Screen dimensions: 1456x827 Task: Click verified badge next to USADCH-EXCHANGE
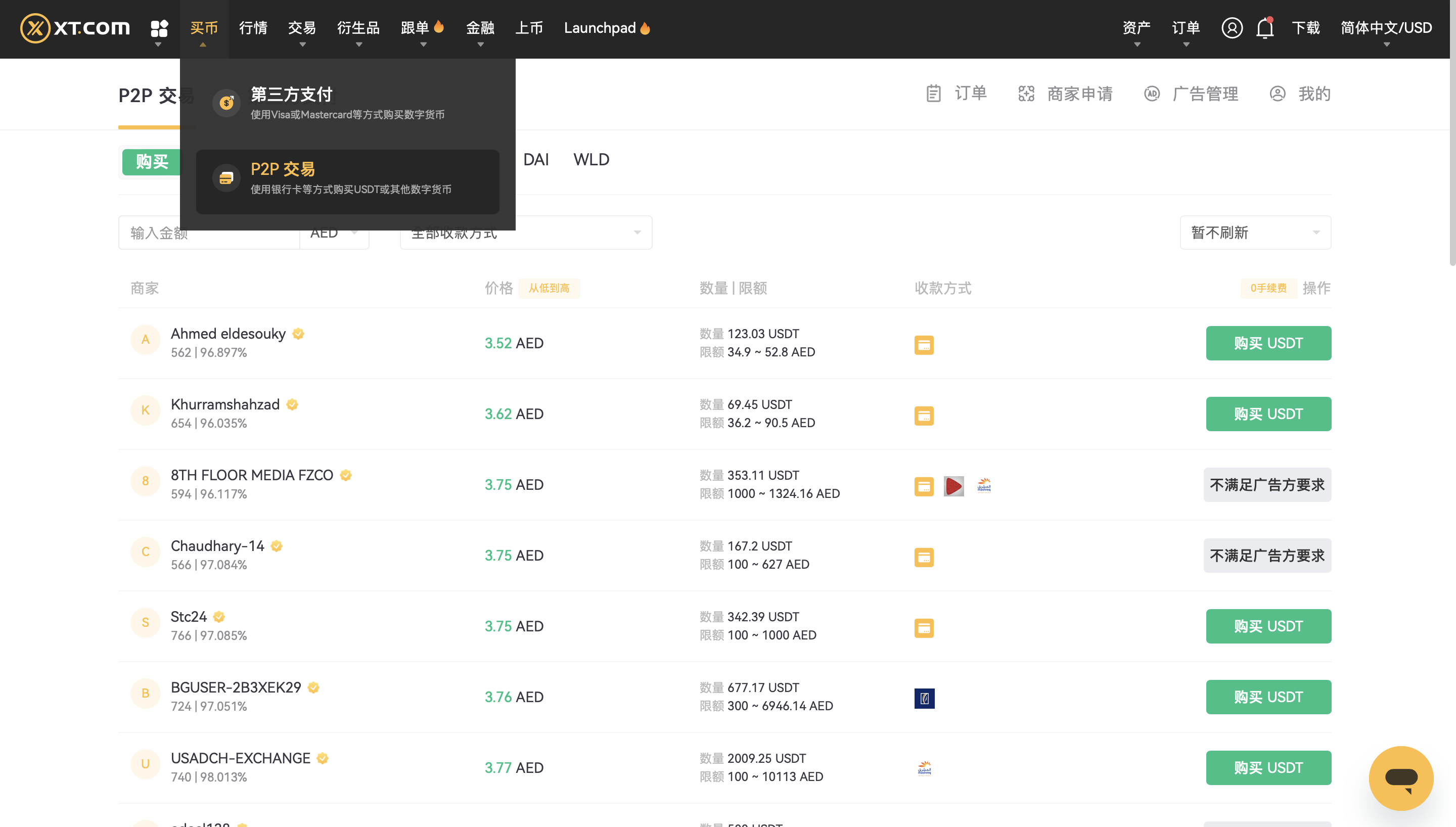[323, 758]
